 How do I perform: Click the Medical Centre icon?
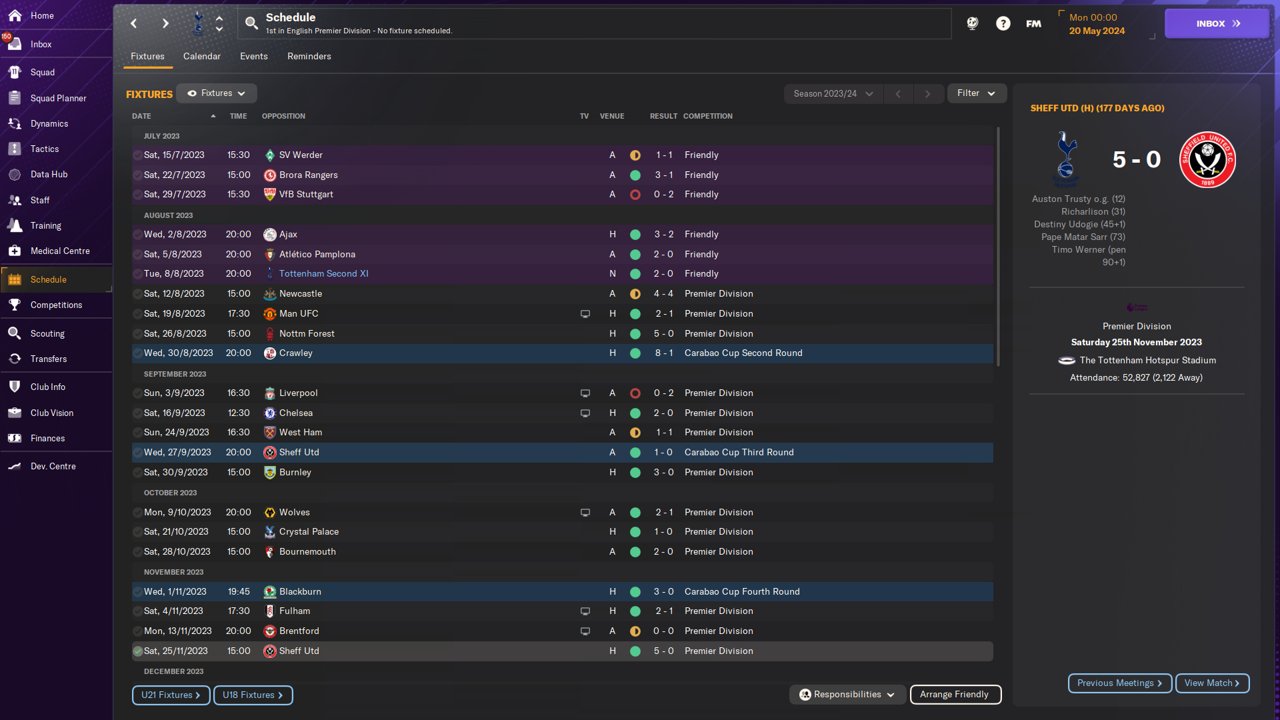pyautogui.click(x=14, y=251)
